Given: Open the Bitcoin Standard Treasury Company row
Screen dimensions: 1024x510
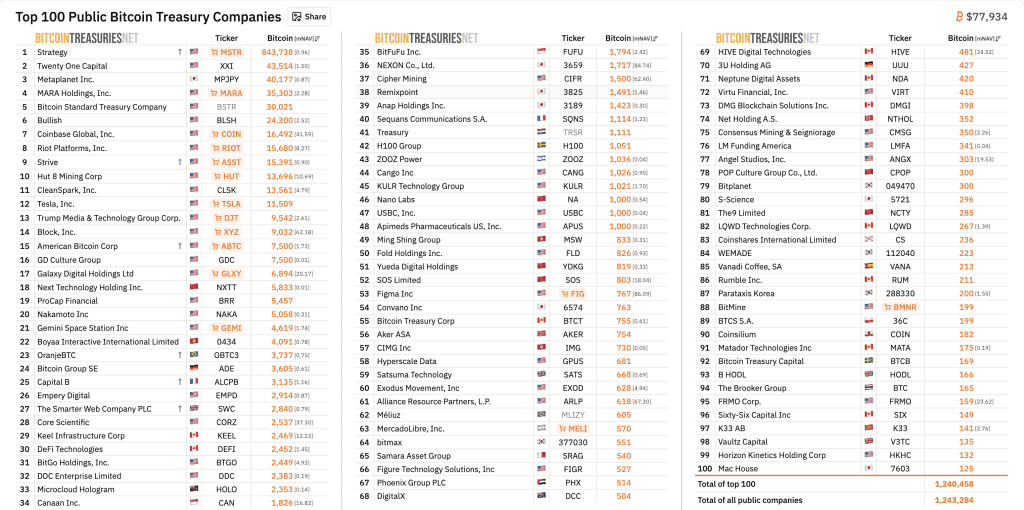Looking at the screenshot, I should point(102,106).
